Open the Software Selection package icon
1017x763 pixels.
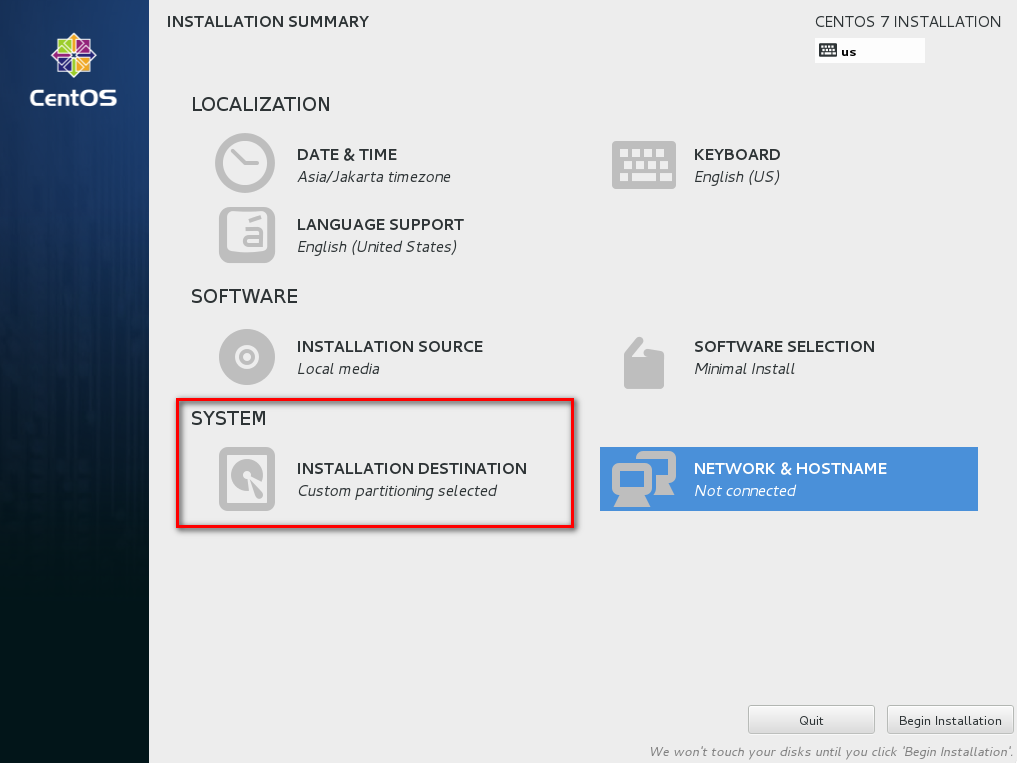tap(643, 363)
